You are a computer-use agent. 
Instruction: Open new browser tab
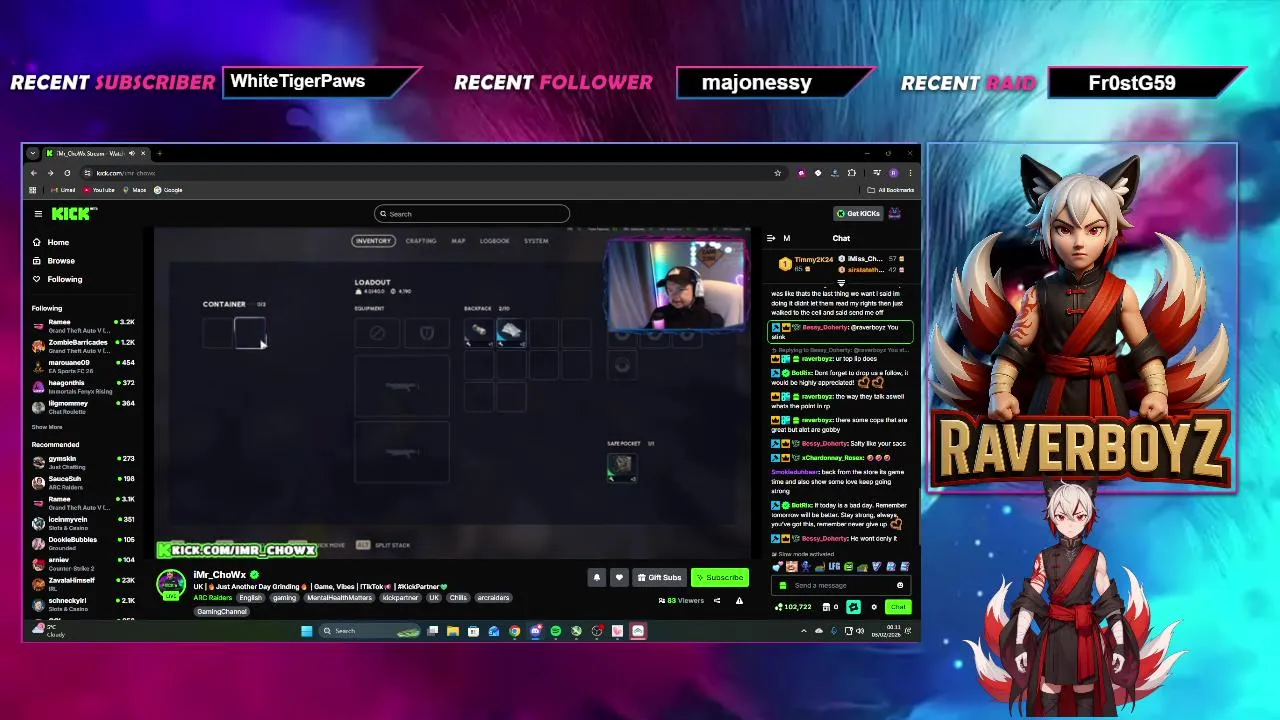click(159, 154)
